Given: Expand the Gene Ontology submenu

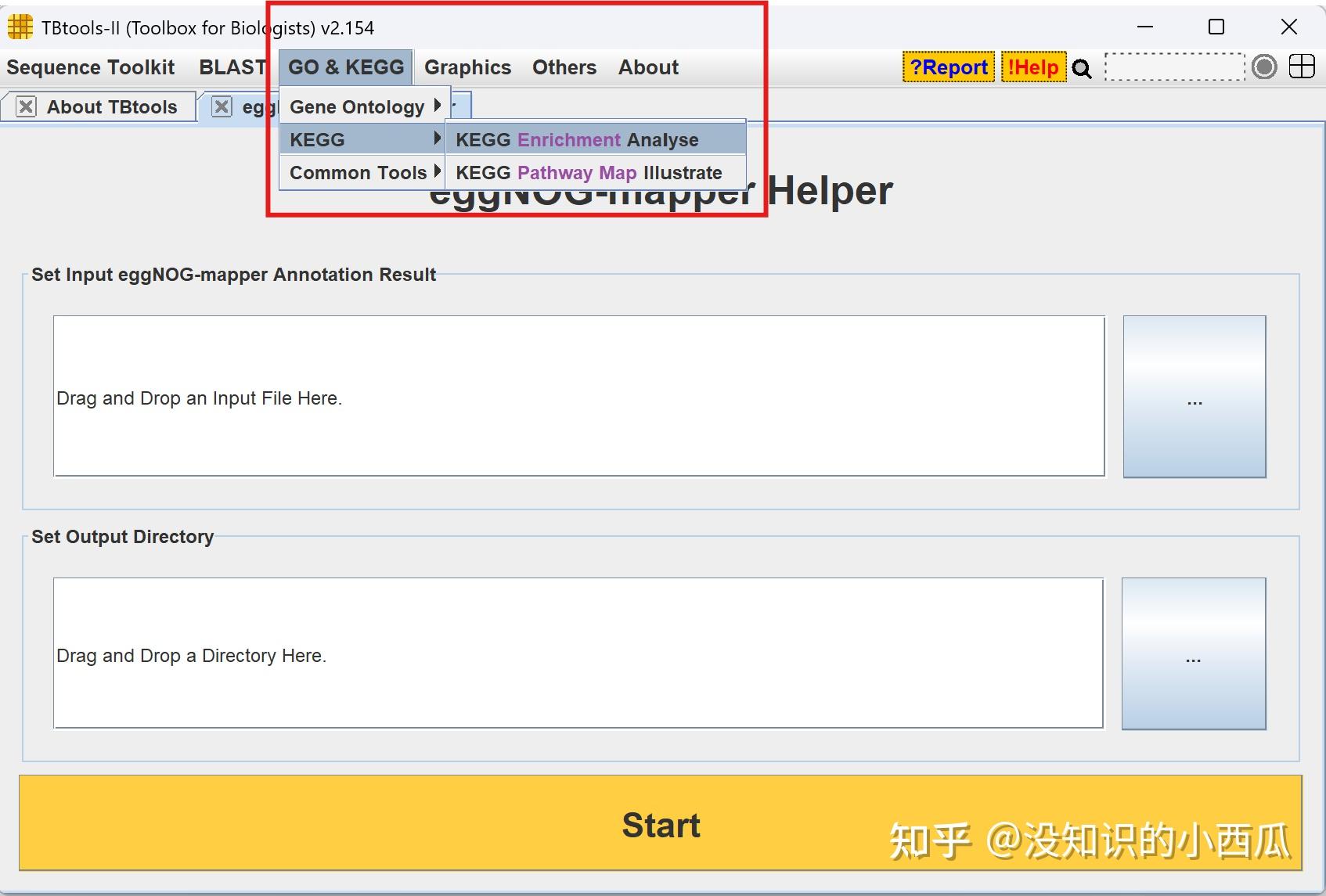Looking at the screenshot, I should [357, 106].
